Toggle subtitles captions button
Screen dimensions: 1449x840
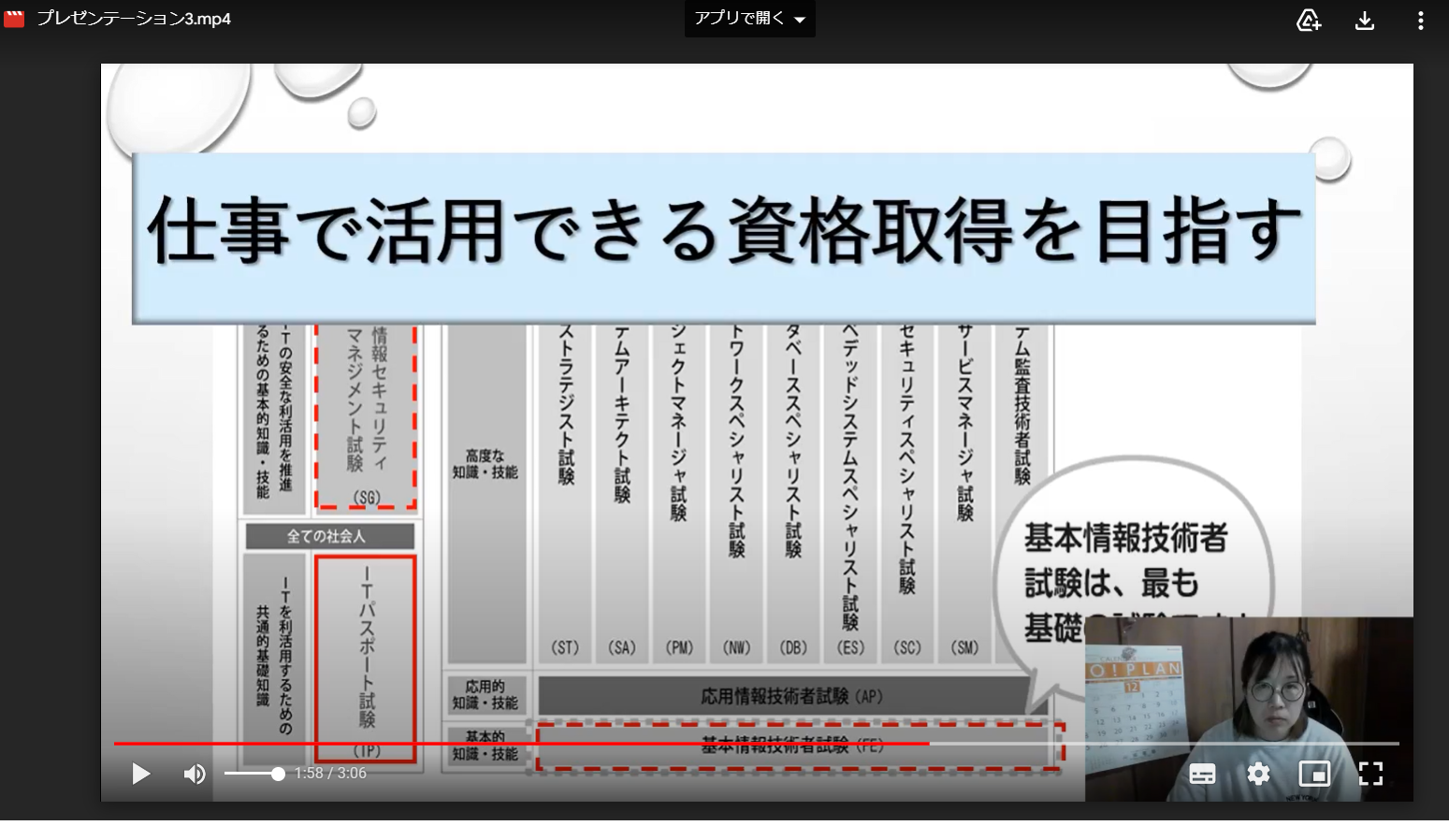click(1202, 774)
